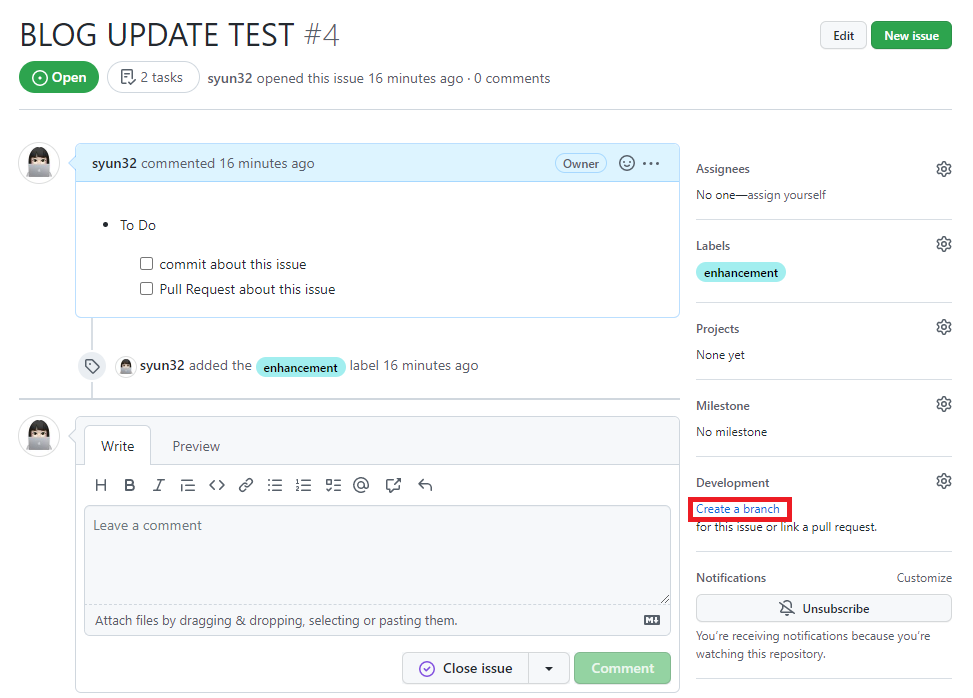Open the Development gear settings
Screen dimensions: 973x698
tap(943, 481)
